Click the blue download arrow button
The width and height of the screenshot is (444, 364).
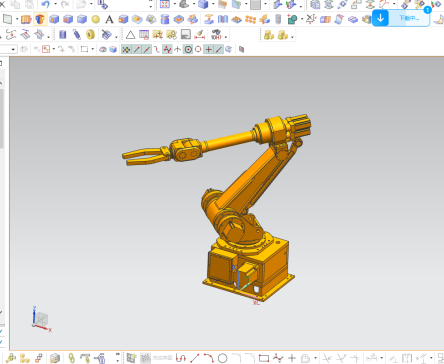(380, 18)
